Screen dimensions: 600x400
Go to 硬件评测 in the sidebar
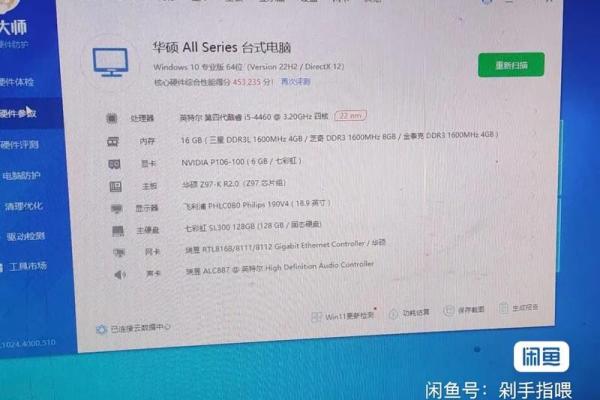20,145
